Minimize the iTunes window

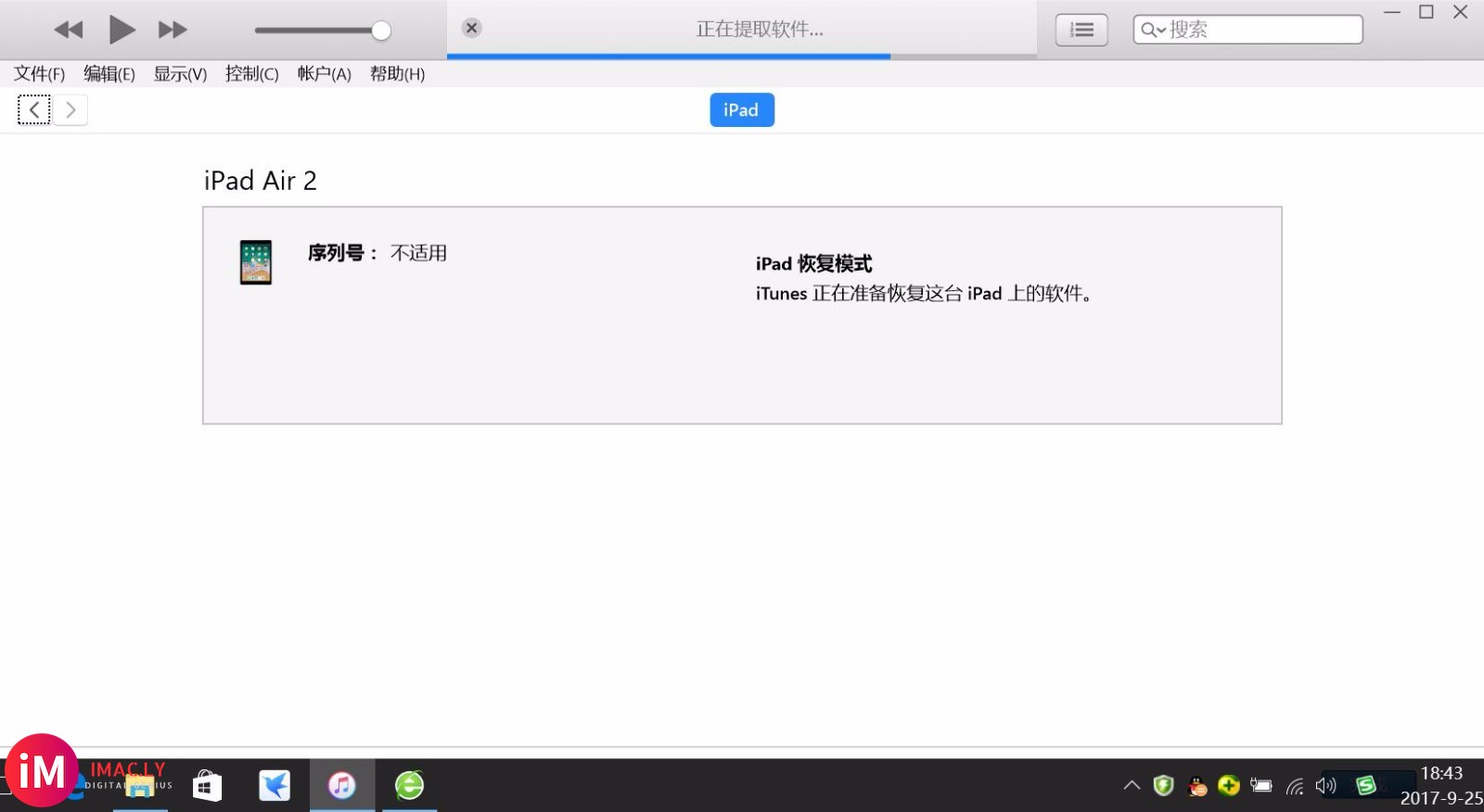click(x=1392, y=12)
